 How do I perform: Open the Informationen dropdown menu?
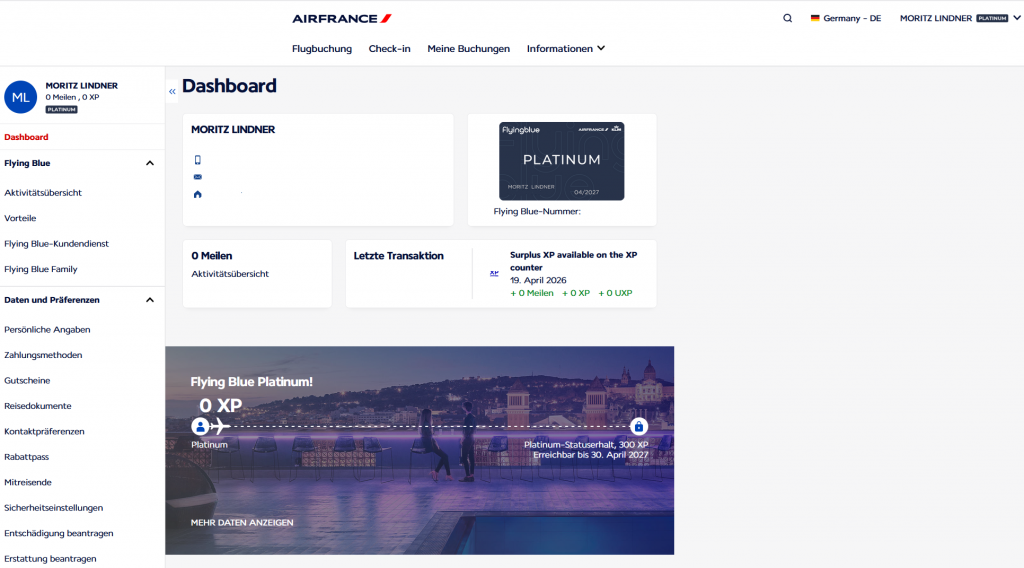[x=566, y=48]
